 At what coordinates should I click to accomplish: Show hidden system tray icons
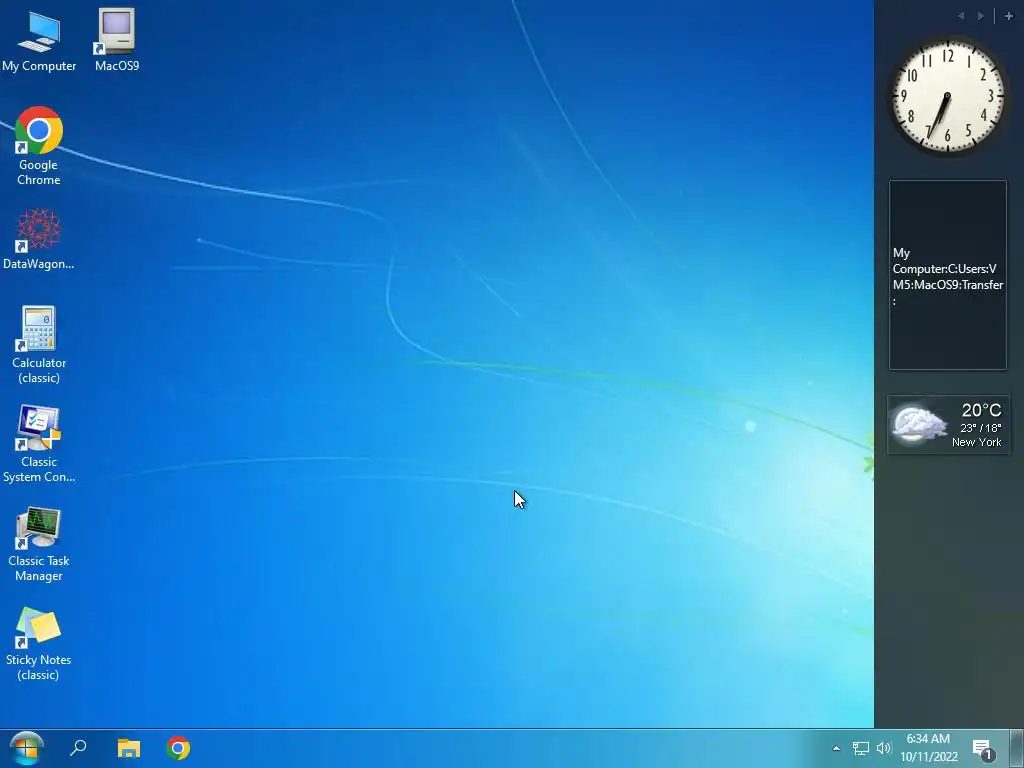tap(836, 748)
